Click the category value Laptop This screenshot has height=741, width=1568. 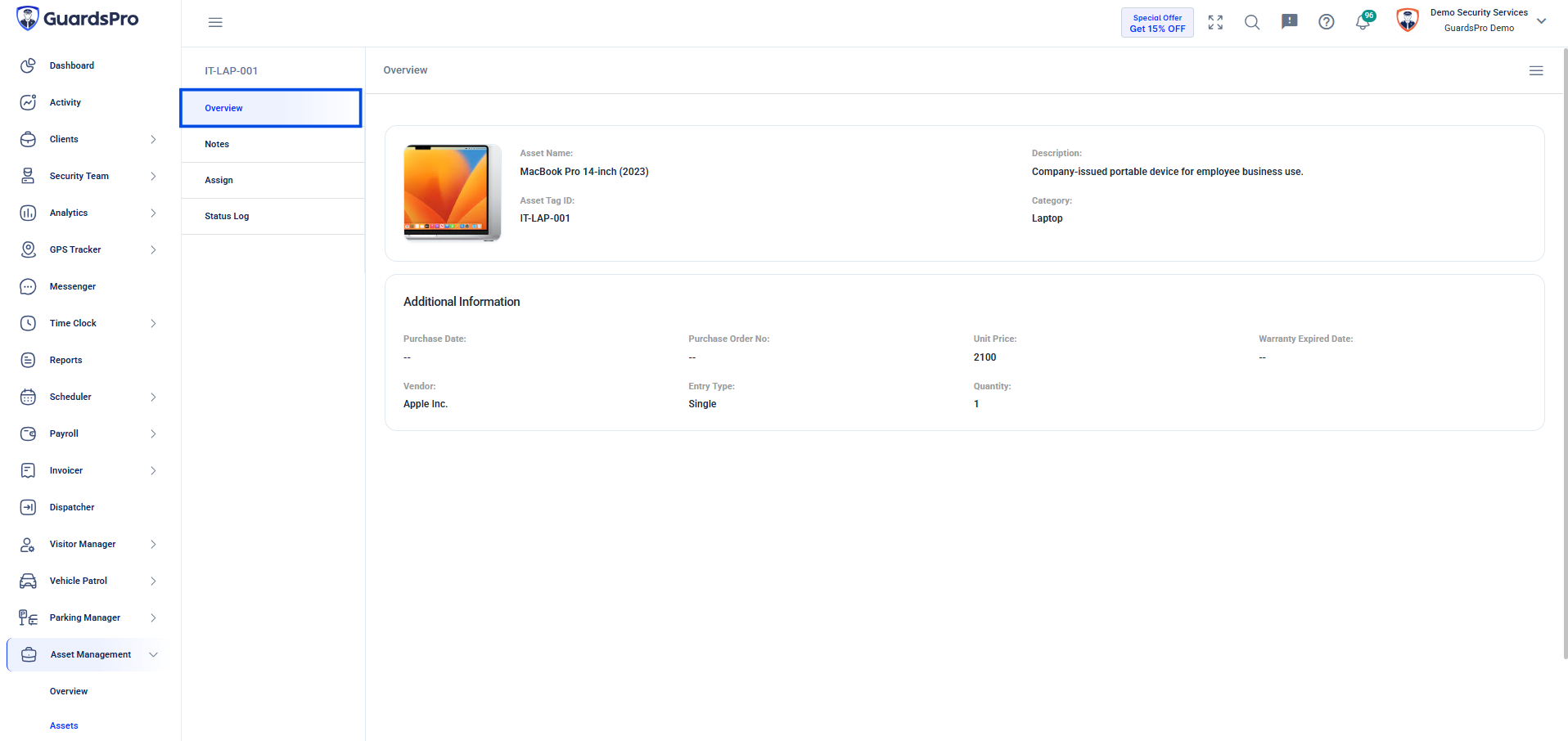[1047, 218]
